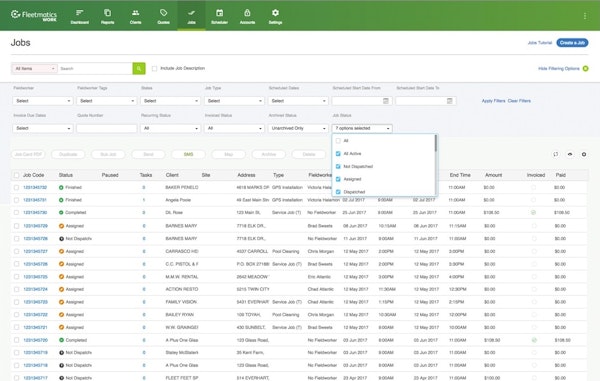Open the Dashboard section
The image size is (600, 381).
[x=80, y=17]
